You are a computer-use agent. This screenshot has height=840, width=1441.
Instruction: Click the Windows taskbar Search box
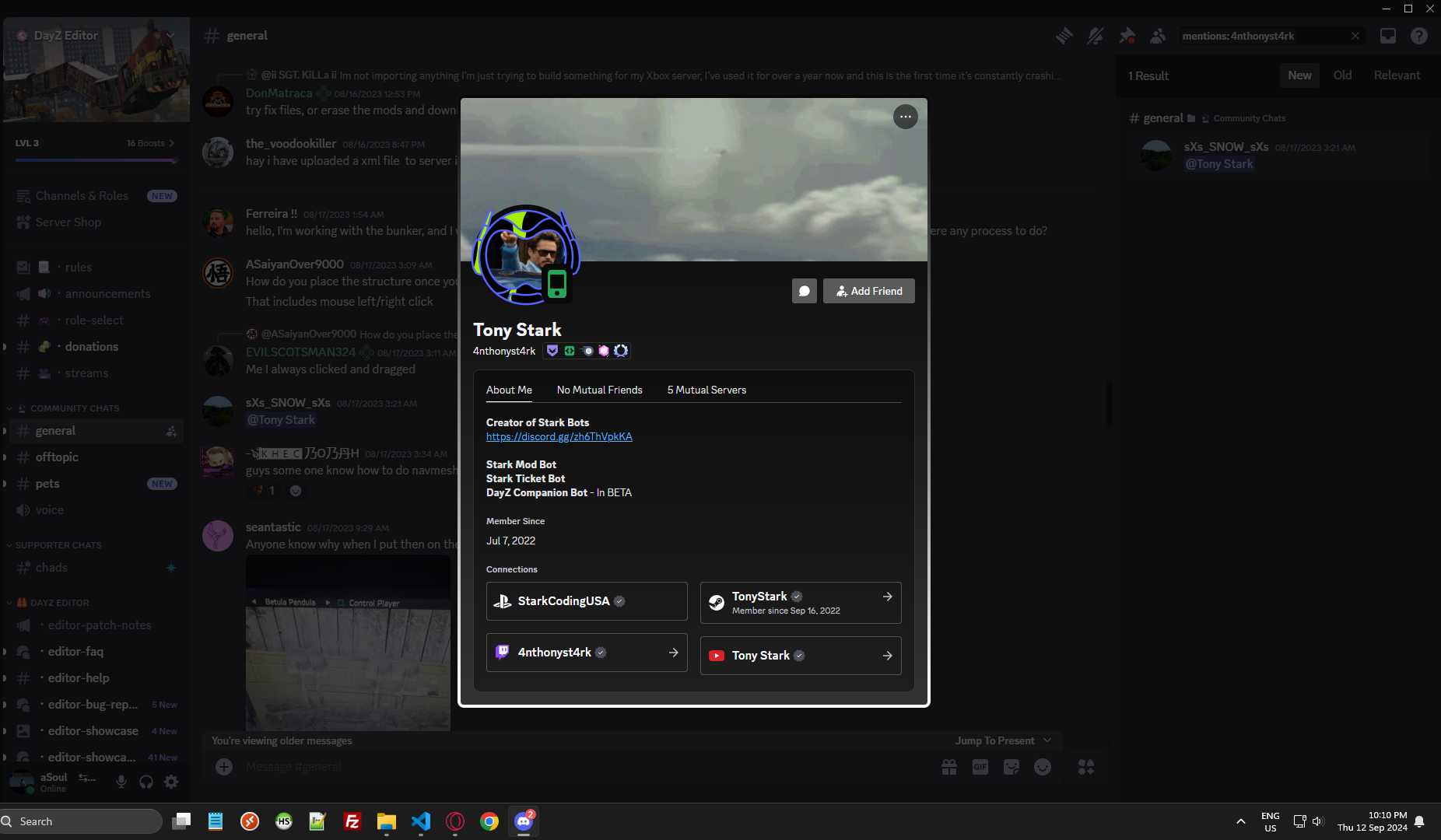click(x=82, y=821)
